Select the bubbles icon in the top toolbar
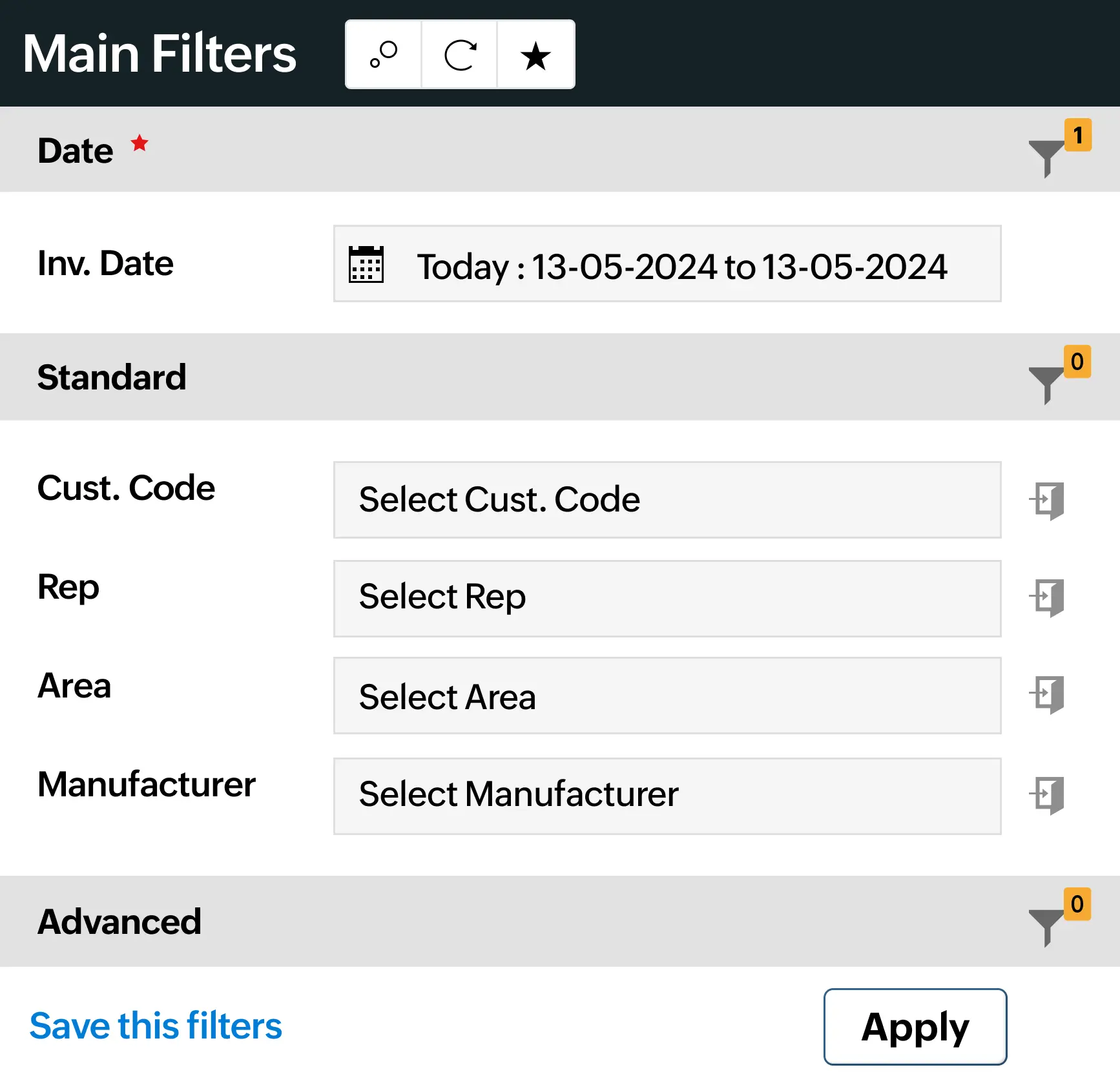The height and width of the screenshot is (1085, 1120). (x=382, y=55)
